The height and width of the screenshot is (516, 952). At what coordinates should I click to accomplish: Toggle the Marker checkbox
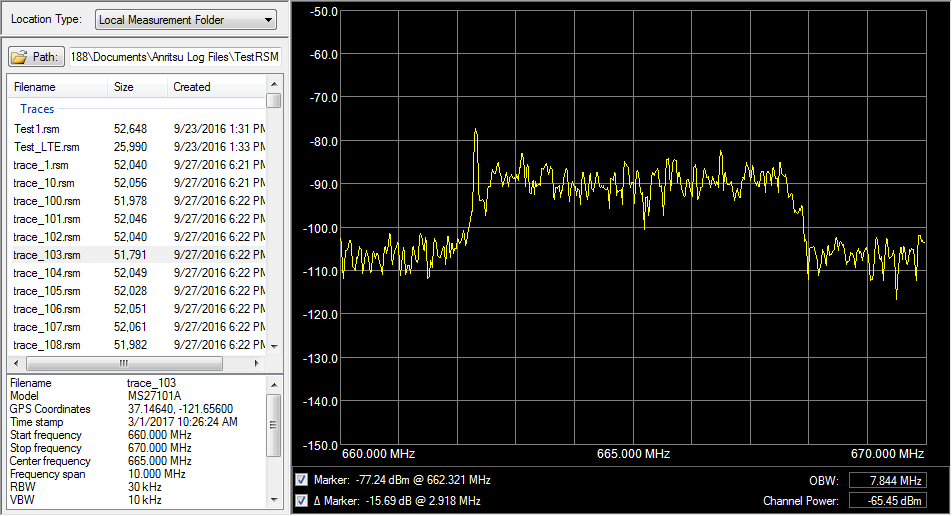pos(302,480)
